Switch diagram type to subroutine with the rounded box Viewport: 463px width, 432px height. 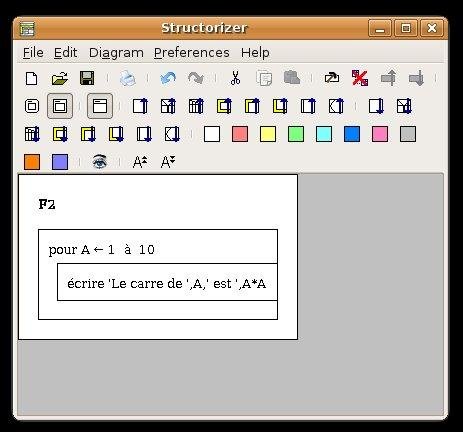click(x=32, y=106)
